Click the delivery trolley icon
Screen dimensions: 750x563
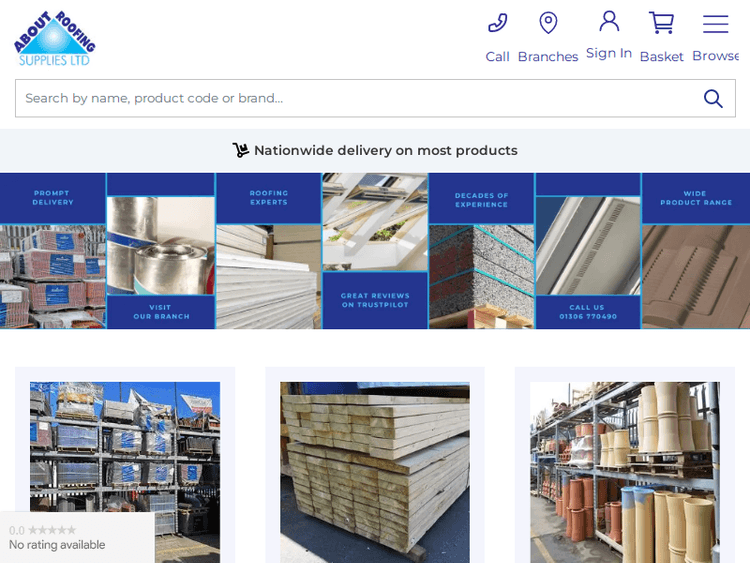coord(241,150)
